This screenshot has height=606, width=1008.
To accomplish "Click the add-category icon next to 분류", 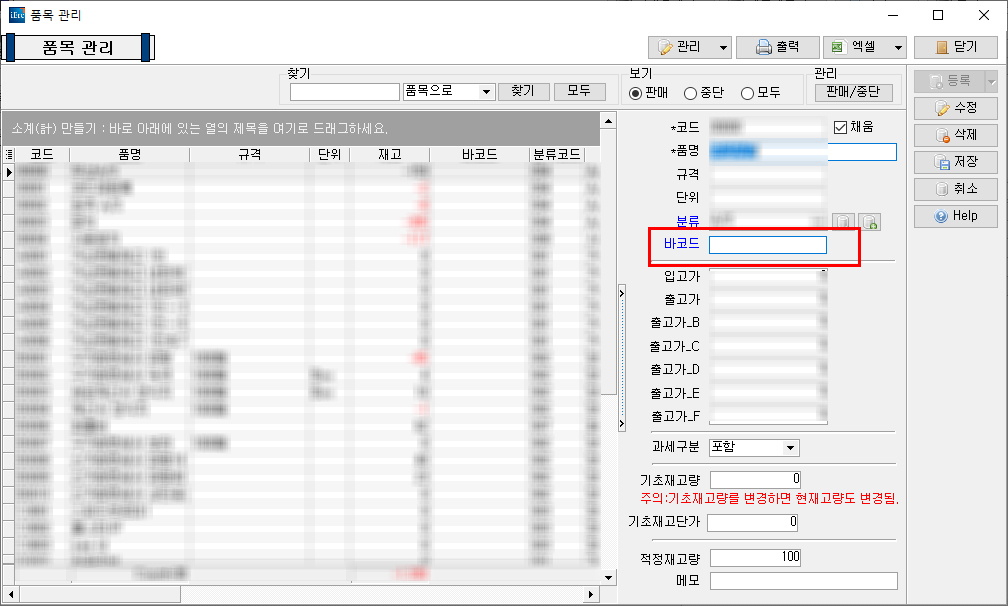I will pos(869,222).
